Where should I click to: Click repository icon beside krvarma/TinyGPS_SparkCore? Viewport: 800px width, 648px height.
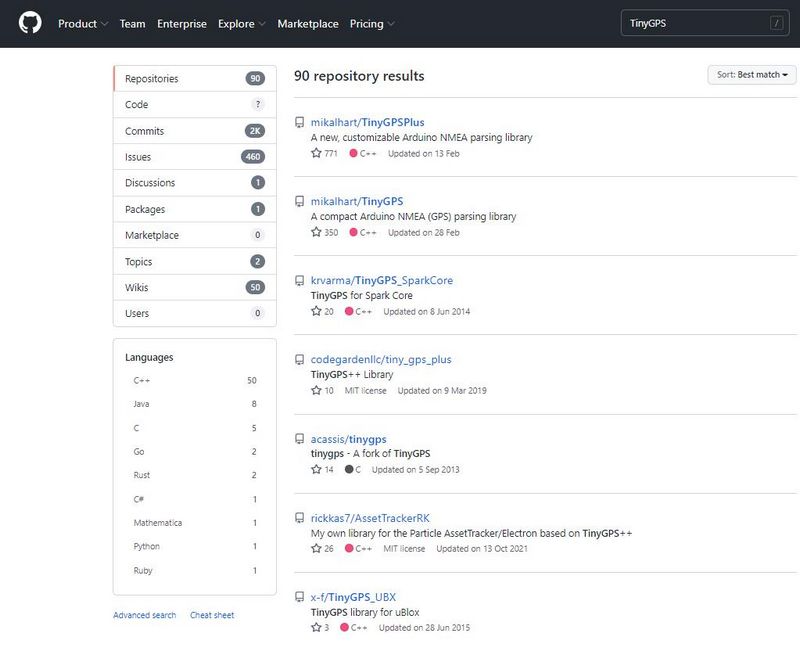(x=299, y=281)
